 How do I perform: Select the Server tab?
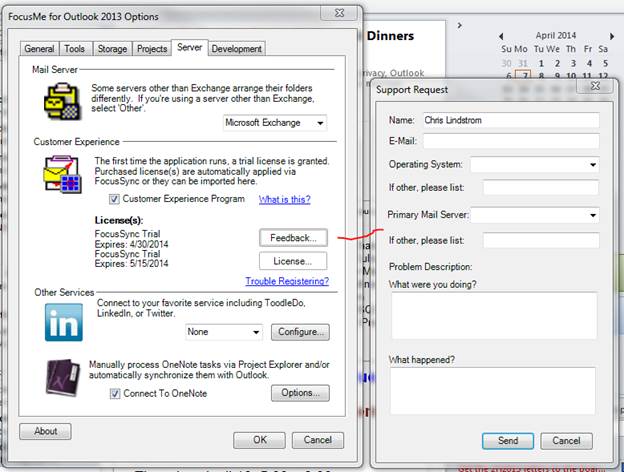(x=190, y=47)
